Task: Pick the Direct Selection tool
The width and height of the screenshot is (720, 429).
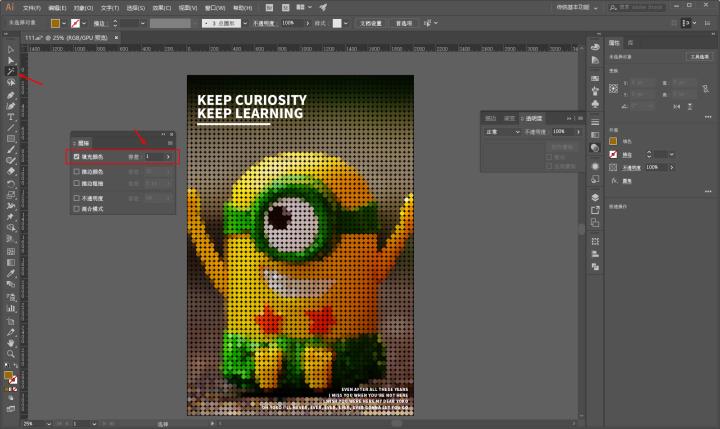Action: pos(10,61)
